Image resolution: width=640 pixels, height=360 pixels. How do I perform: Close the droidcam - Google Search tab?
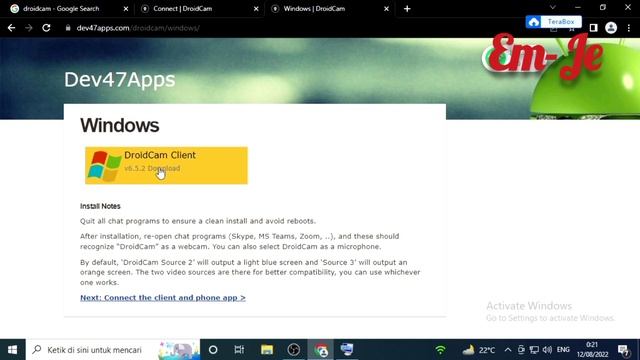pos(126,9)
